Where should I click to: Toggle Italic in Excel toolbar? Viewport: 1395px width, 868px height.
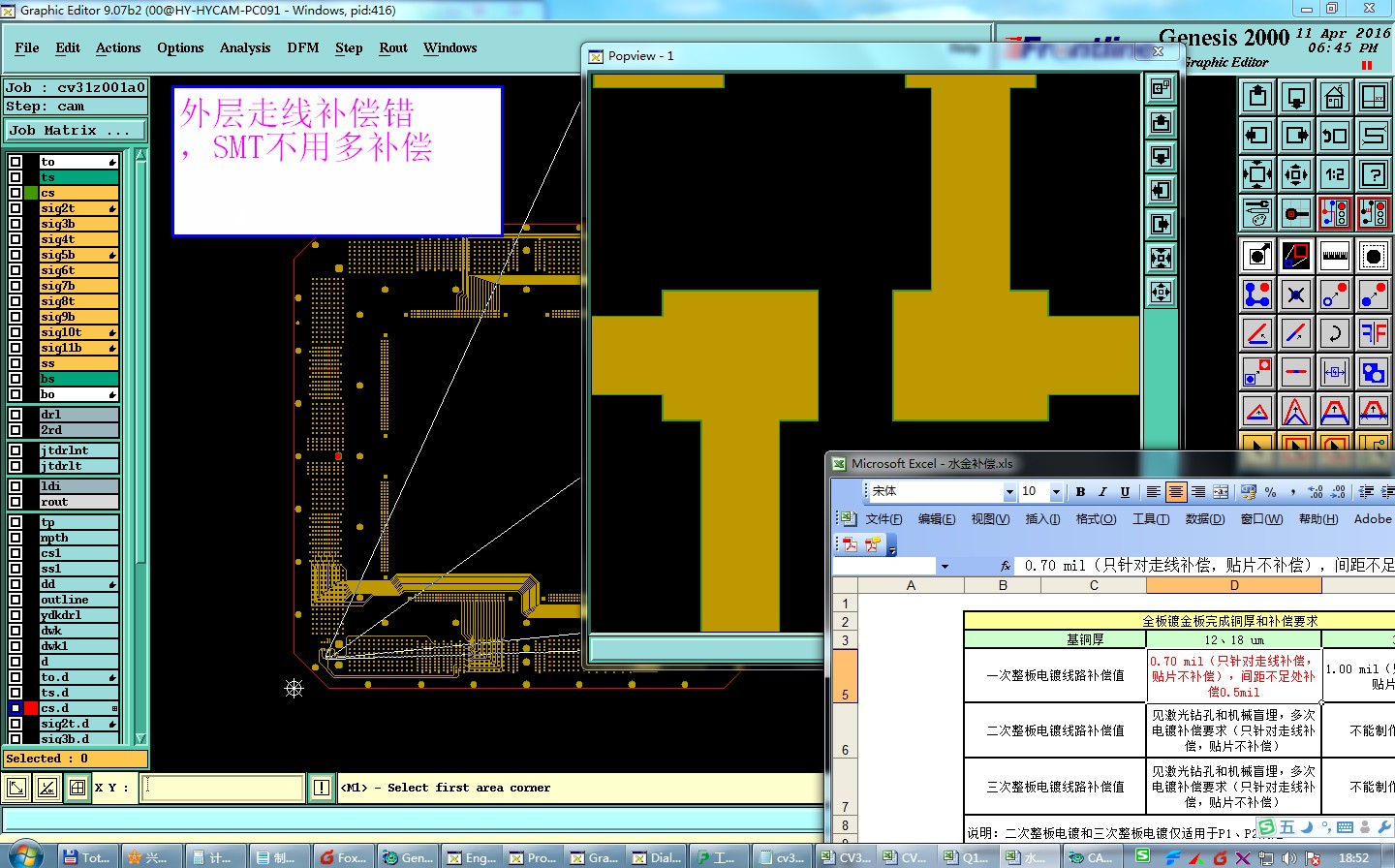(x=1102, y=492)
